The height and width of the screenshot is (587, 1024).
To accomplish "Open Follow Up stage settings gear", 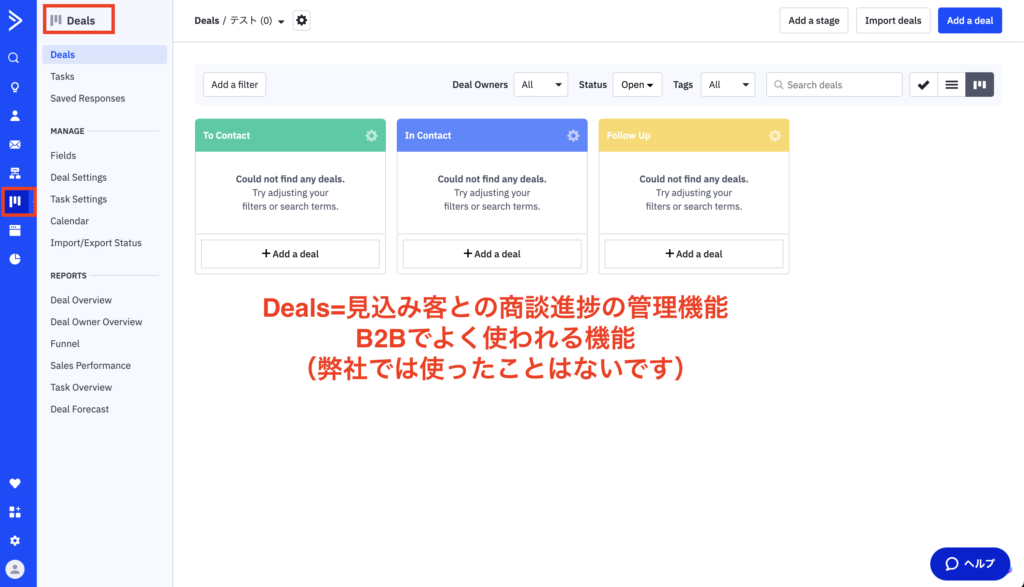I will 775,135.
